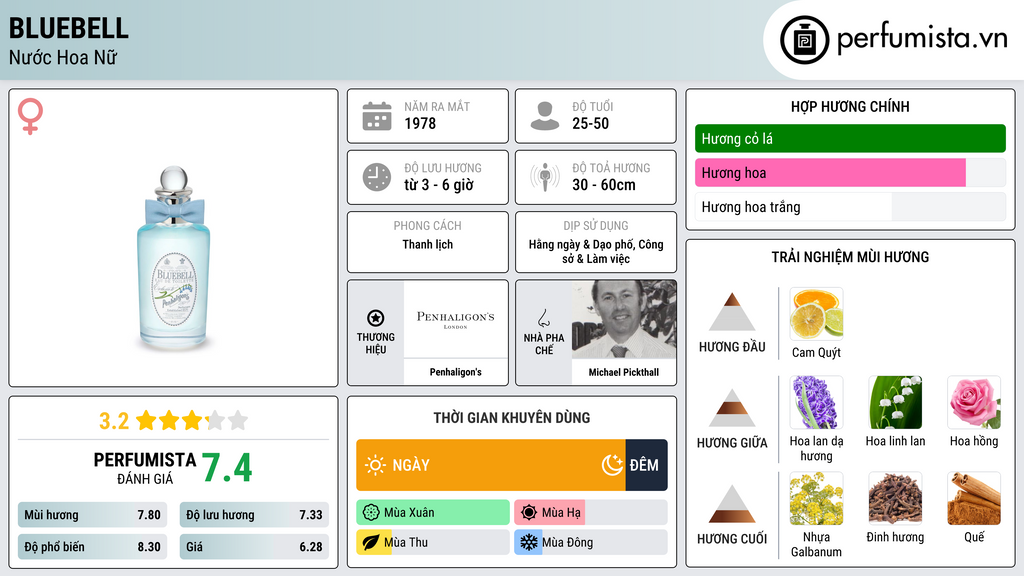Click the orange Ngày usage bar

click(491, 465)
